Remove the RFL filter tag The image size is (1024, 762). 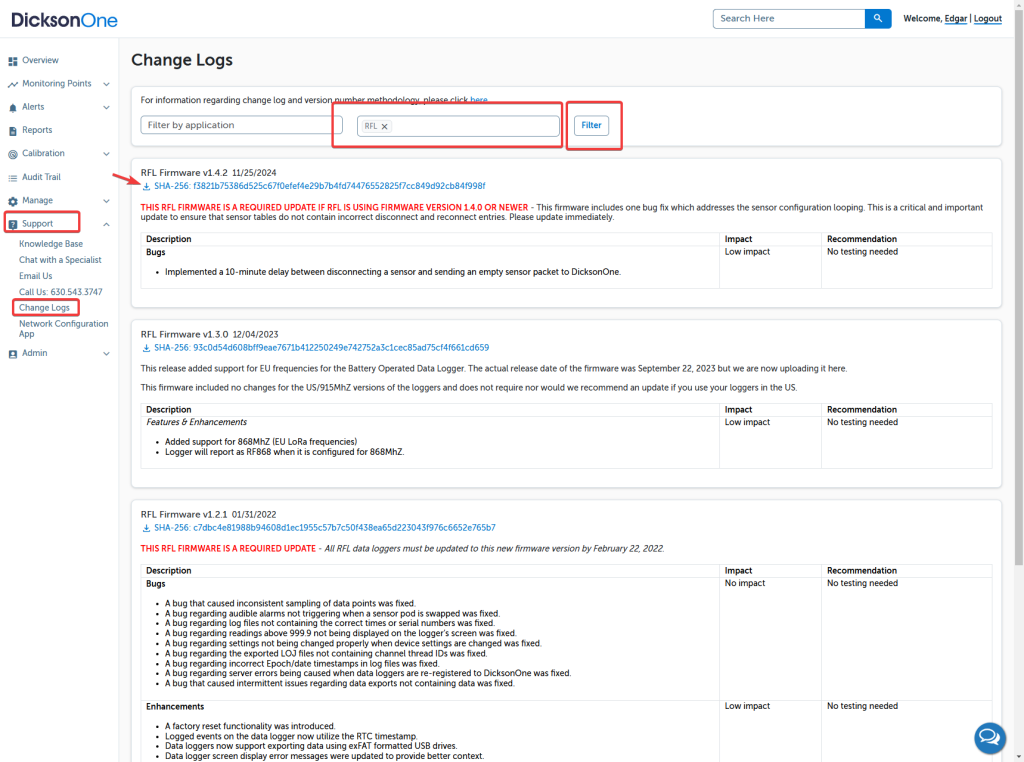tap(385, 126)
